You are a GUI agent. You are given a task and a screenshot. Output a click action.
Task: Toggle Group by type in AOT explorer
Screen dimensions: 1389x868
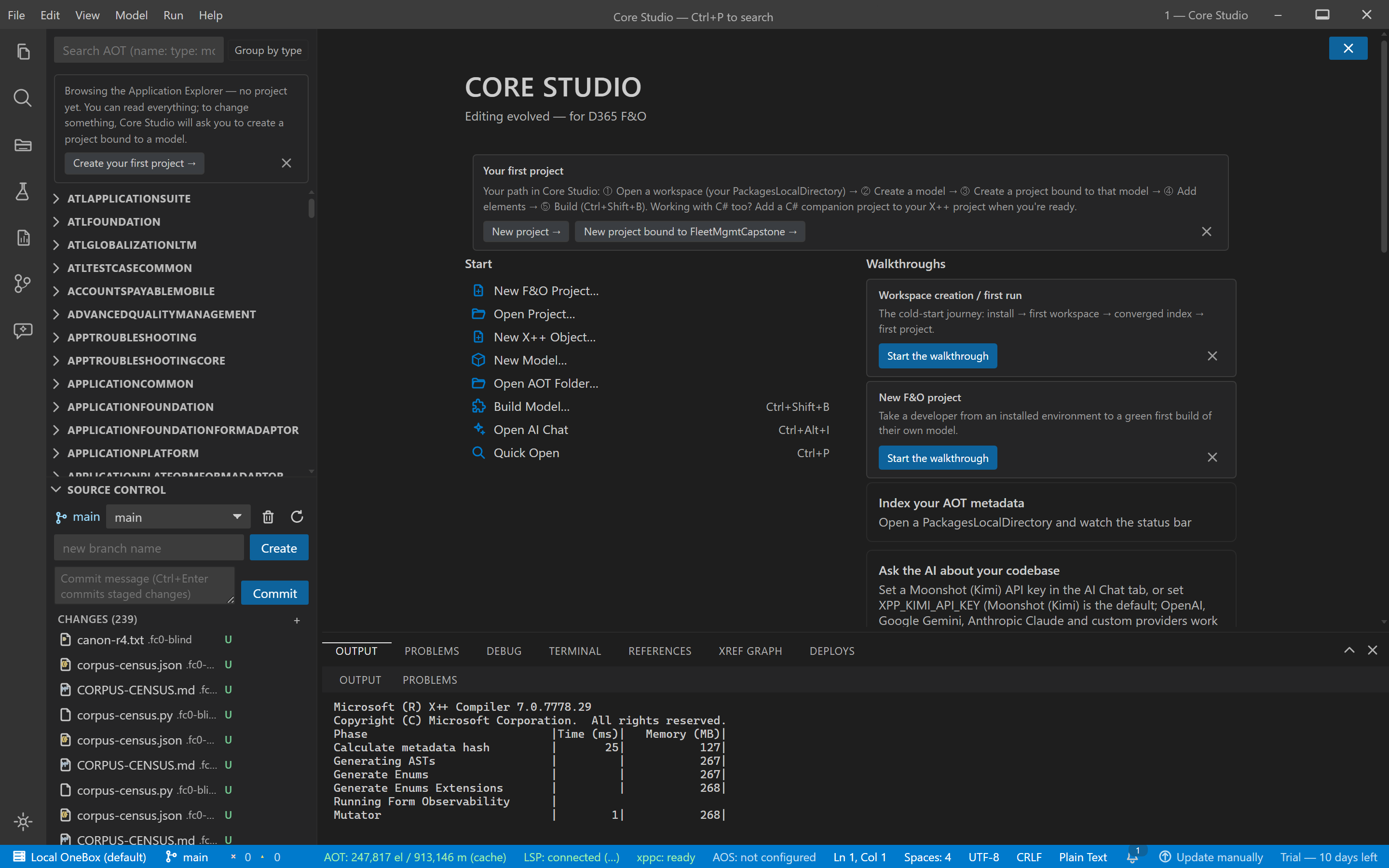click(268, 51)
